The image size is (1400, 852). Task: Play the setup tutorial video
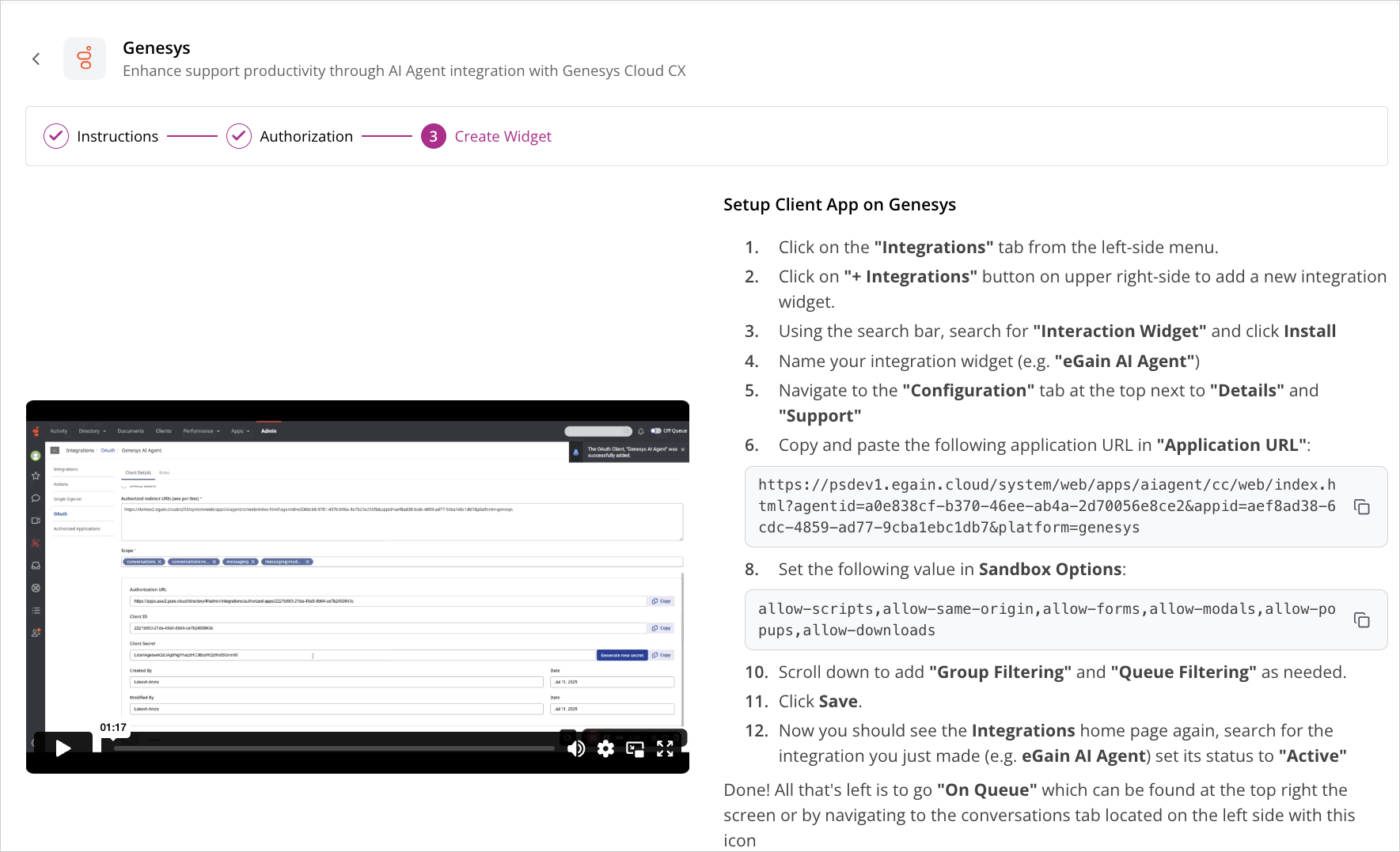point(63,748)
